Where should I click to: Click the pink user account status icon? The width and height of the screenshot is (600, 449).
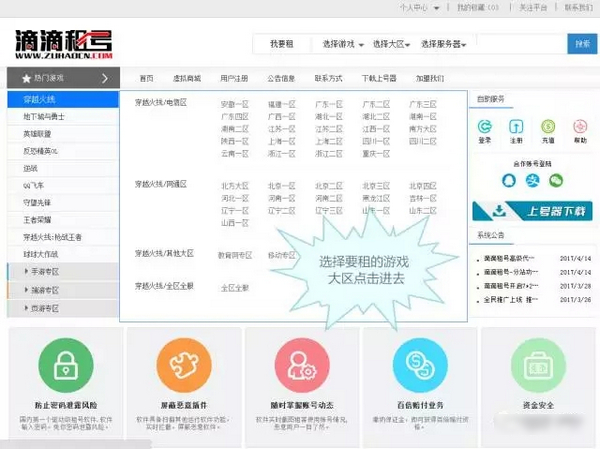(x=302, y=366)
